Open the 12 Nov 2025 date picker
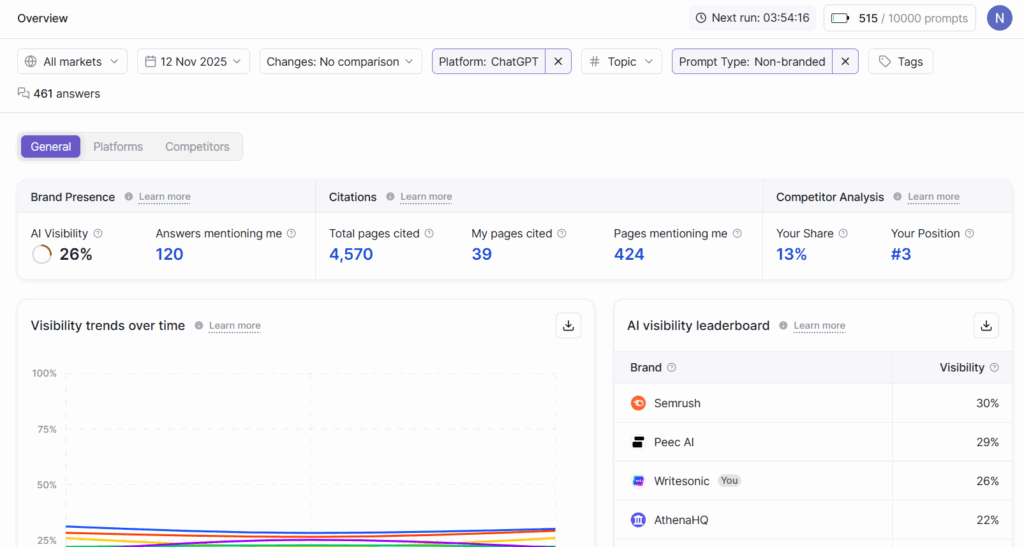The height and width of the screenshot is (547, 1024). 193,61
